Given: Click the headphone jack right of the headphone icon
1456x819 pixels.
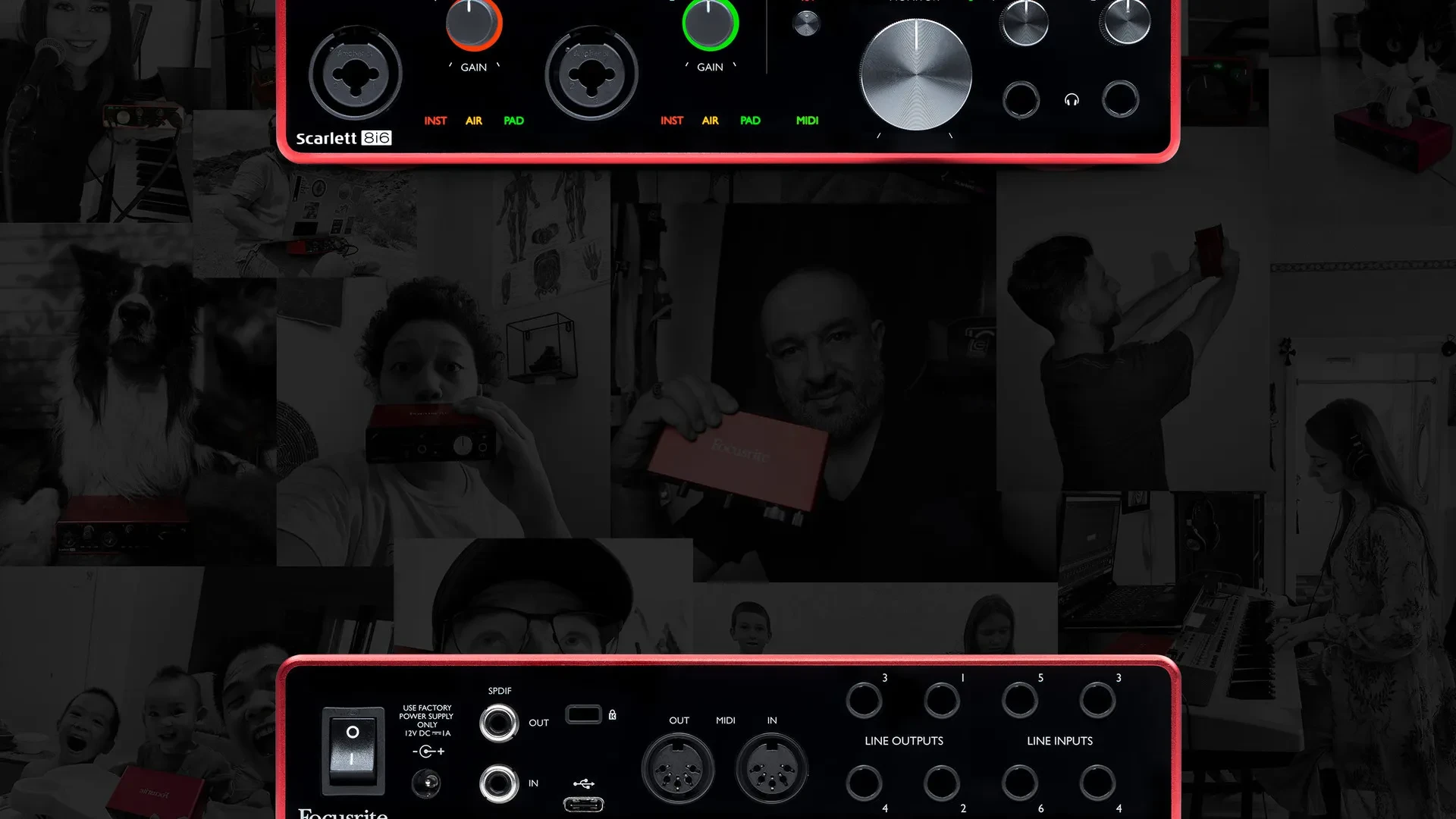Looking at the screenshot, I should tap(1120, 99).
